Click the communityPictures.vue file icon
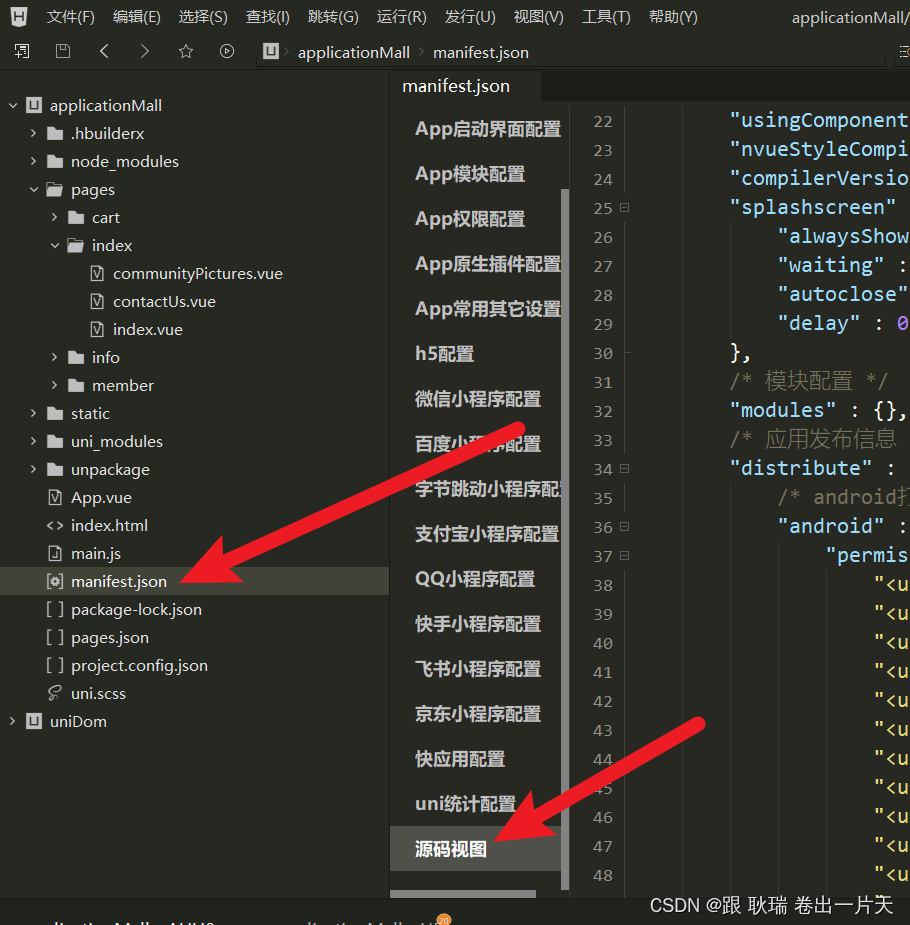Viewport: 910px width, 925px height. [97, 273]
